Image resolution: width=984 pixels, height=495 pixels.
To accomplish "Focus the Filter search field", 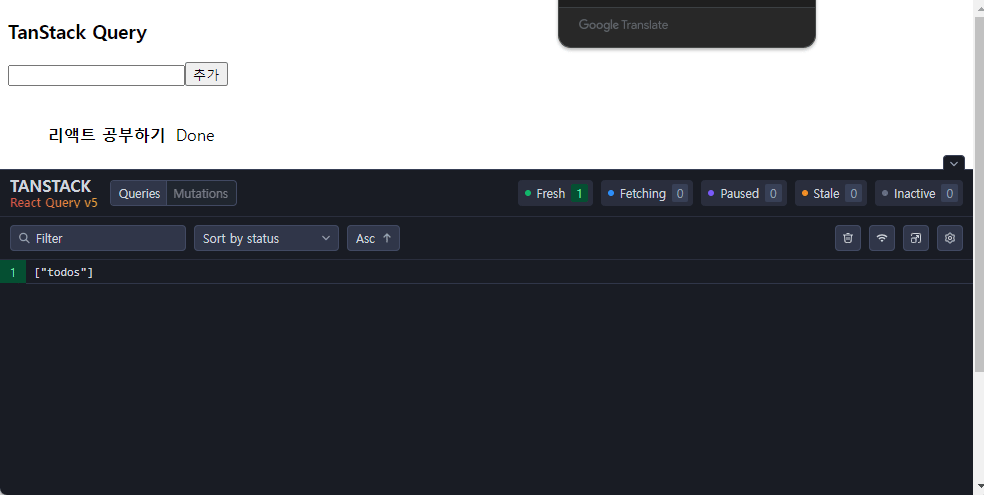I will (x=98, y=238).
